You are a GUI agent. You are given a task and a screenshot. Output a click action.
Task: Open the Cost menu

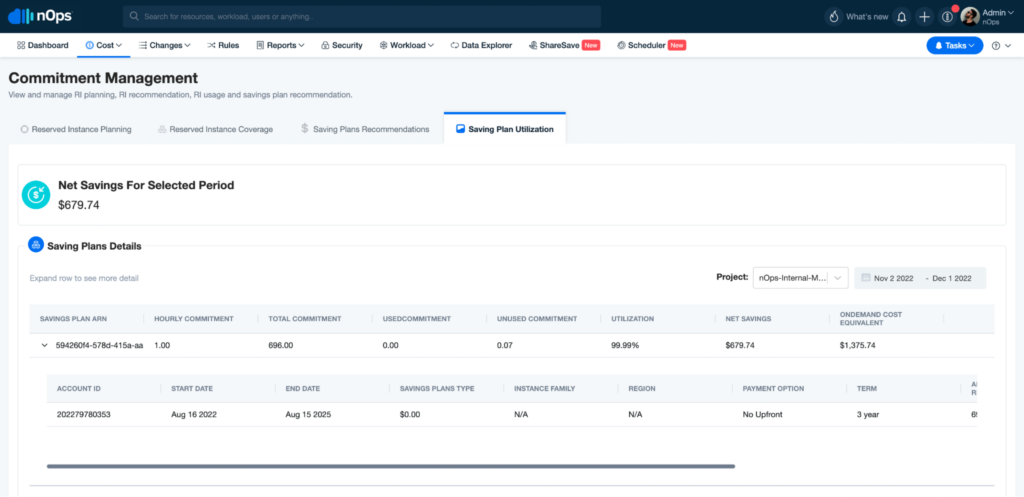(104, 46)
